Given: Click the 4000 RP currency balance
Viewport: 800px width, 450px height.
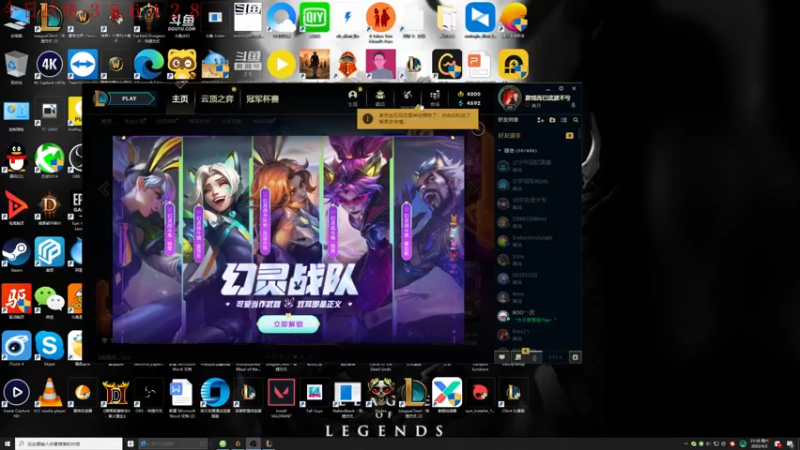Looking at the screenshot, I should tap(469, 94).
